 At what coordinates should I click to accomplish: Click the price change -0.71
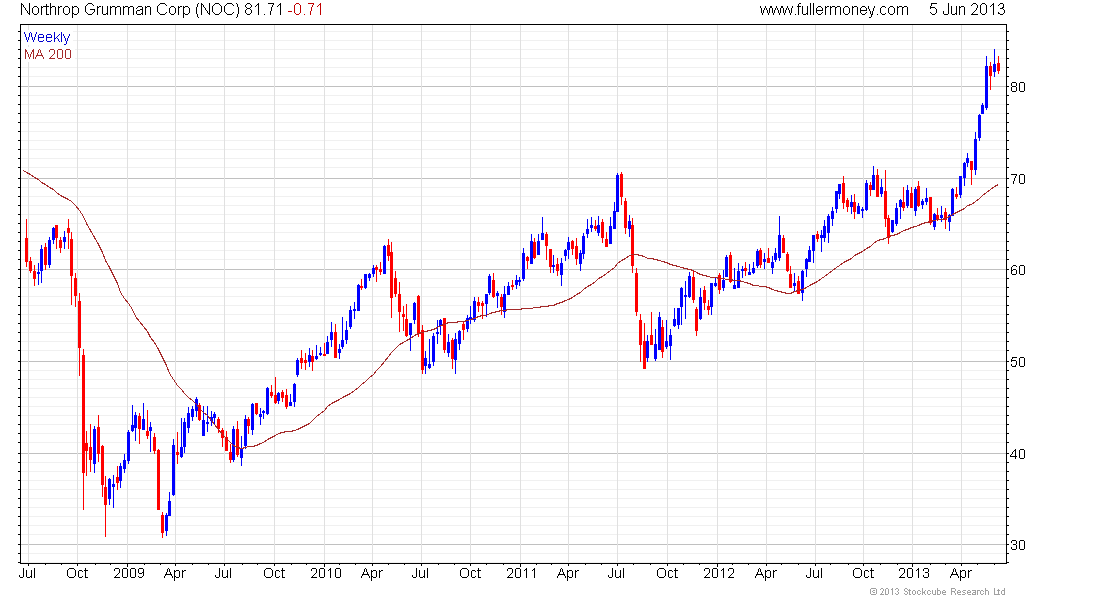click(305, 10)
